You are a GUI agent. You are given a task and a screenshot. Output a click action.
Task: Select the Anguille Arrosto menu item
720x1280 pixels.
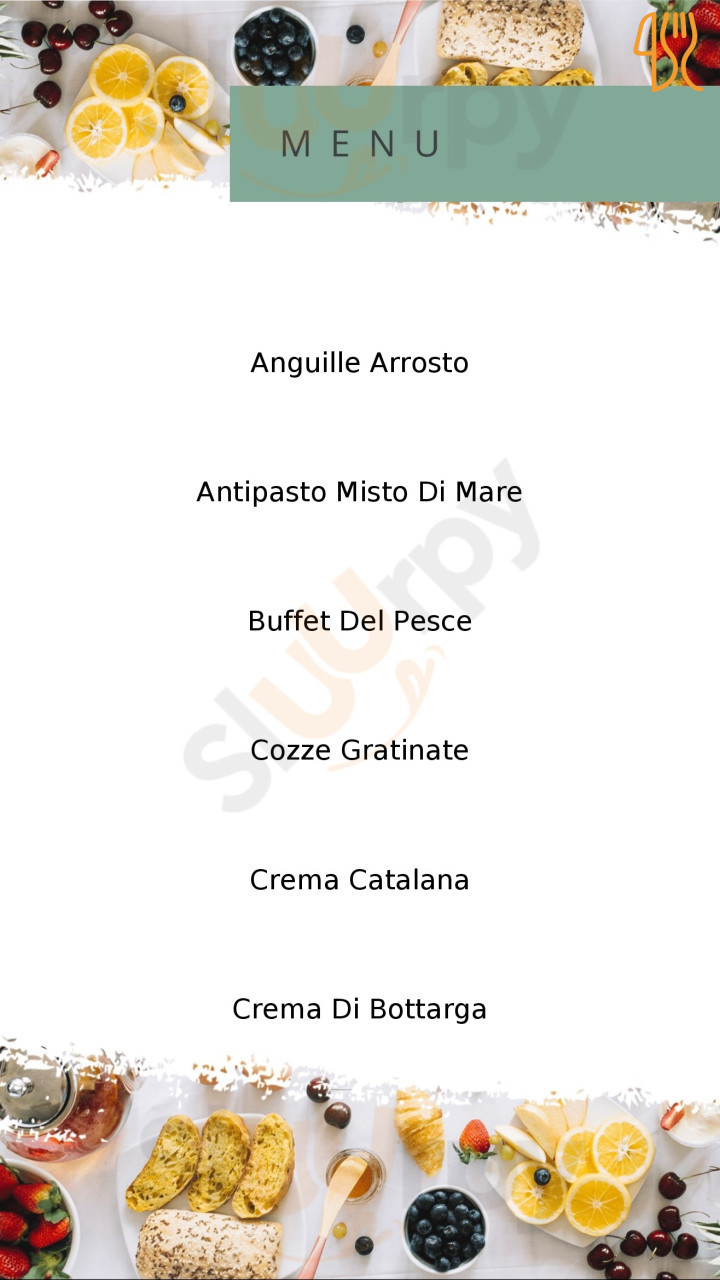click(x=359, y=362)
